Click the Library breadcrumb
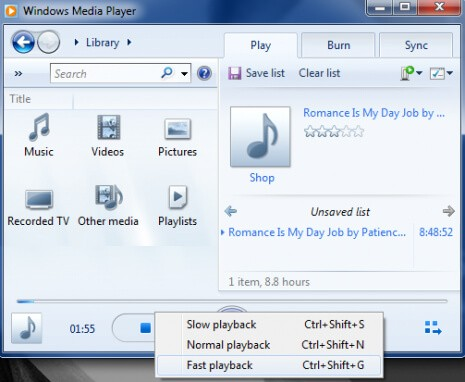Image resolution: width=465 pixels, height=382 pixels. click(x=102, y=43)
